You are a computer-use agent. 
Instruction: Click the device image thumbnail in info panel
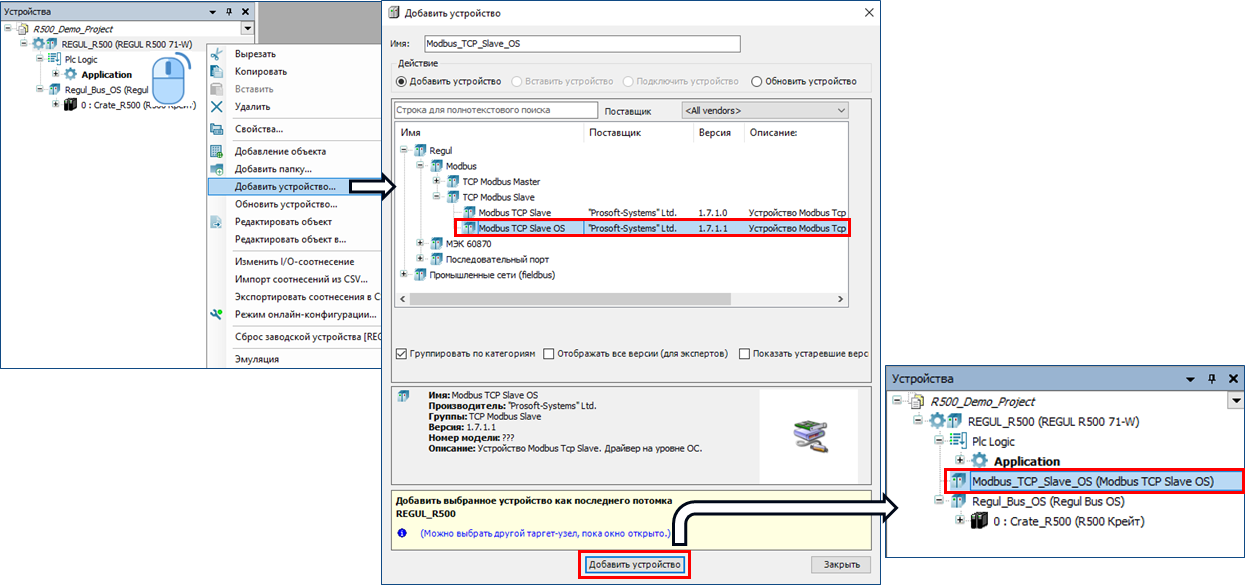808,437
